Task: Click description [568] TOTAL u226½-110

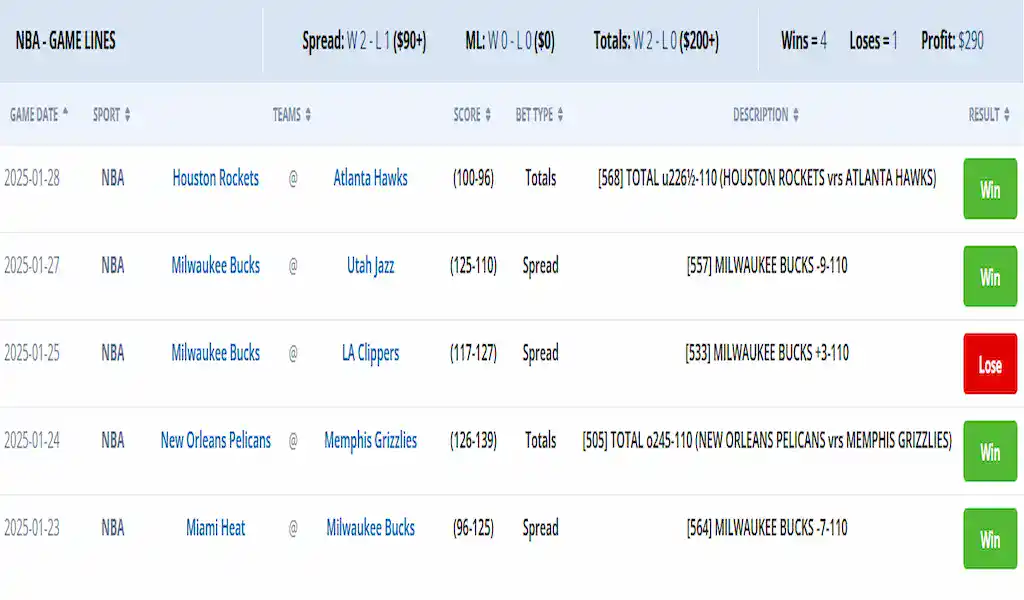Action: pos(767,178)
